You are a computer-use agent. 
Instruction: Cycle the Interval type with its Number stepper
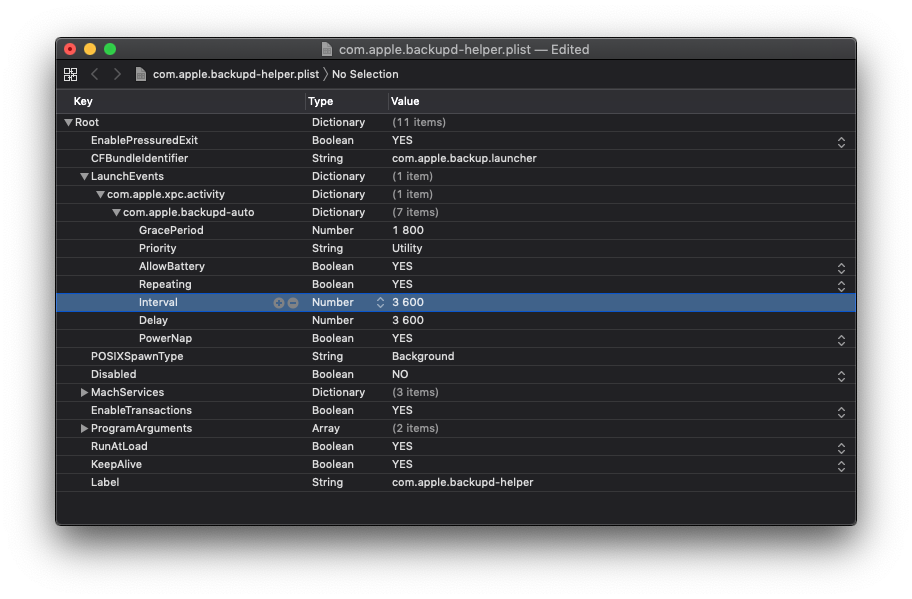coord(379,302)
